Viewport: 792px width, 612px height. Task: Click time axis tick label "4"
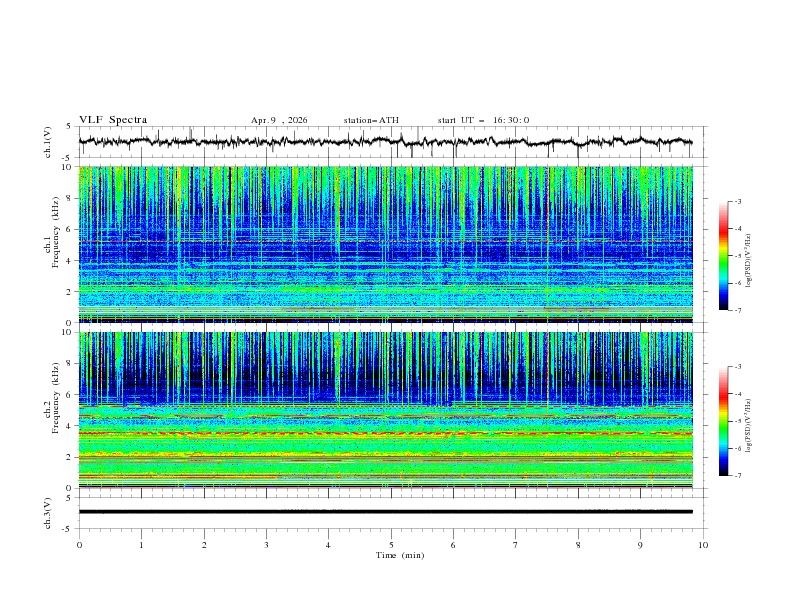coord(329,545)
